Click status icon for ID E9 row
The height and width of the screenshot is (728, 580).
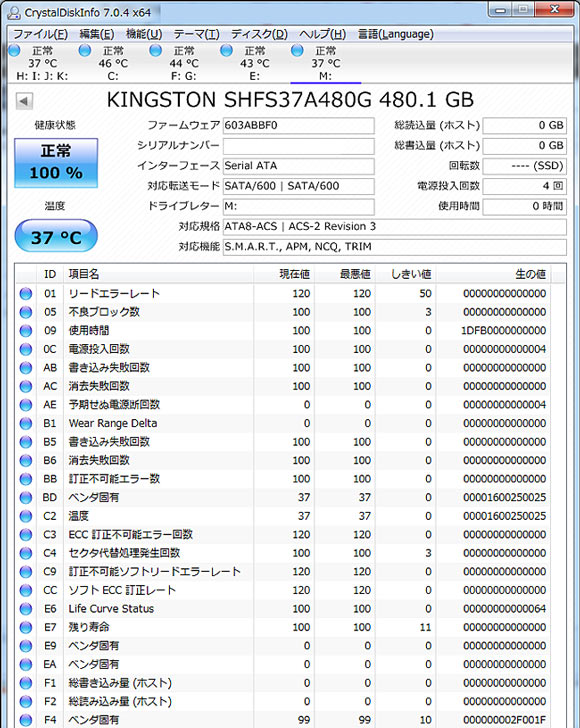tap(26, 646)
